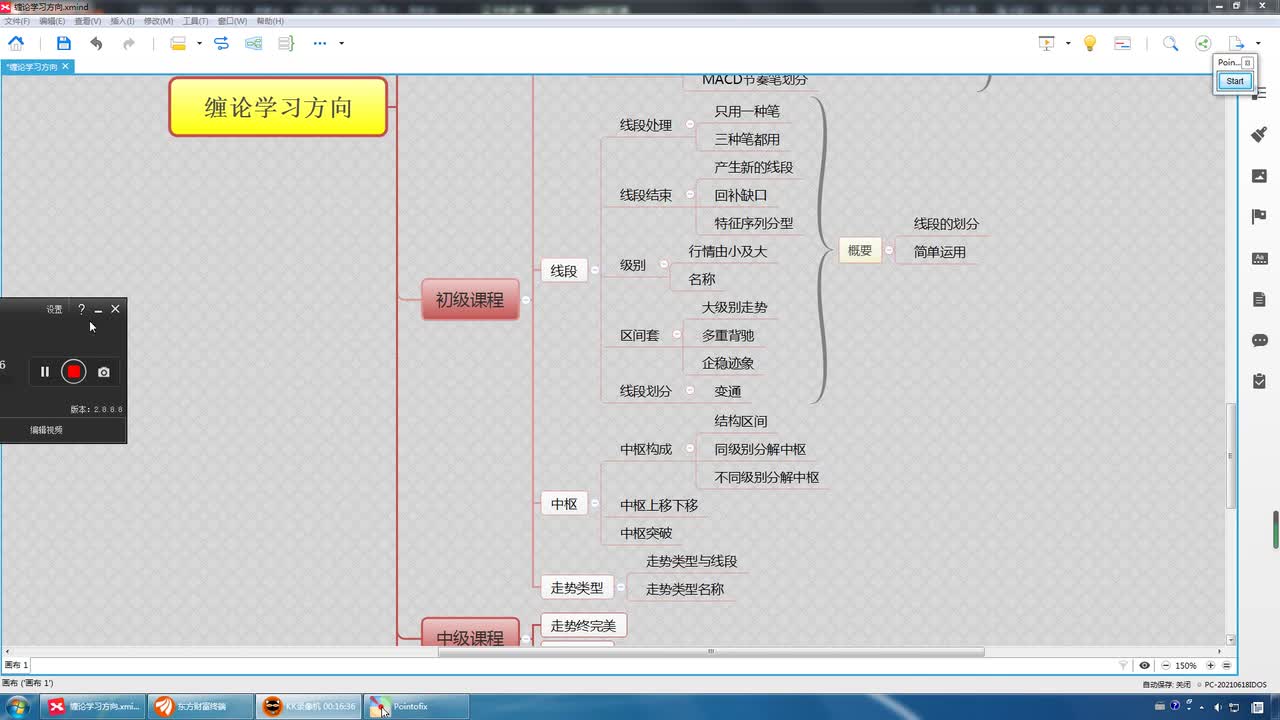Open the green share icon
1280x720 pixels.
pos(1203,43)
